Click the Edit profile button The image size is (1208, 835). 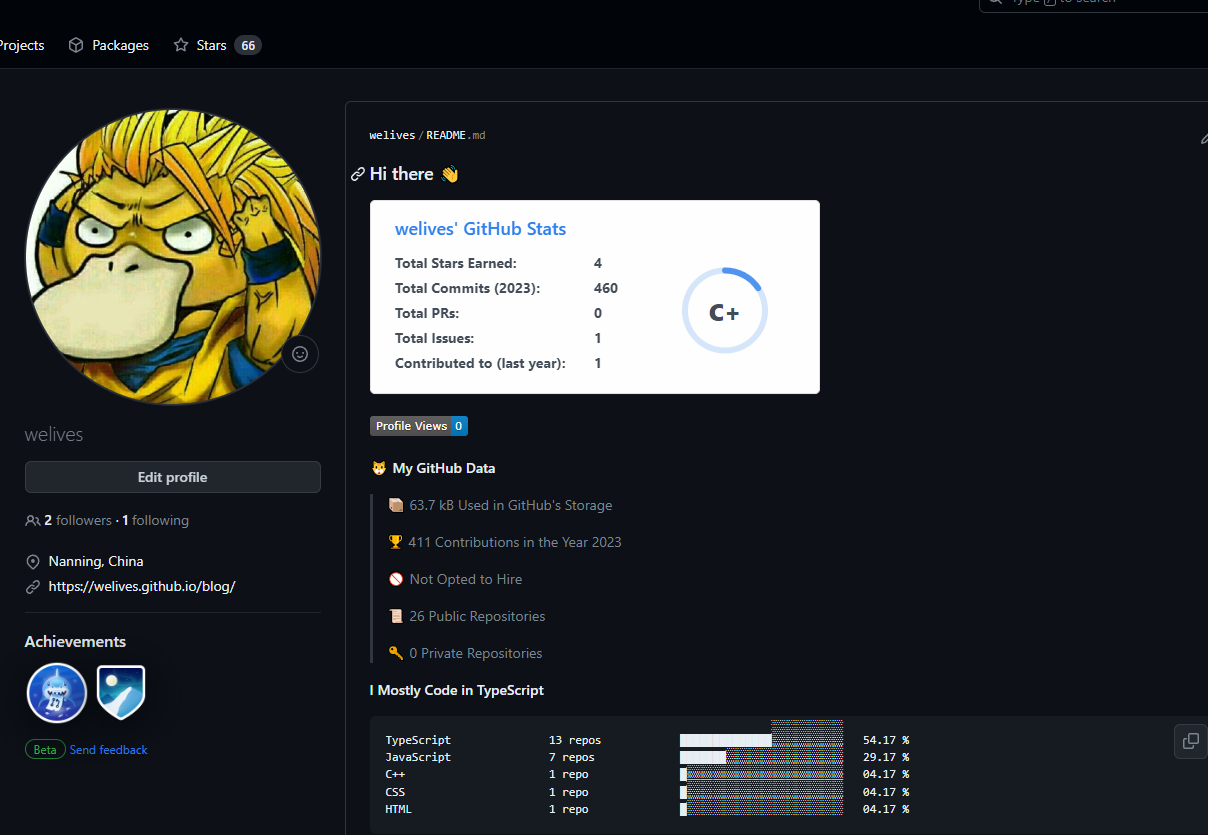tap(173, 477)
